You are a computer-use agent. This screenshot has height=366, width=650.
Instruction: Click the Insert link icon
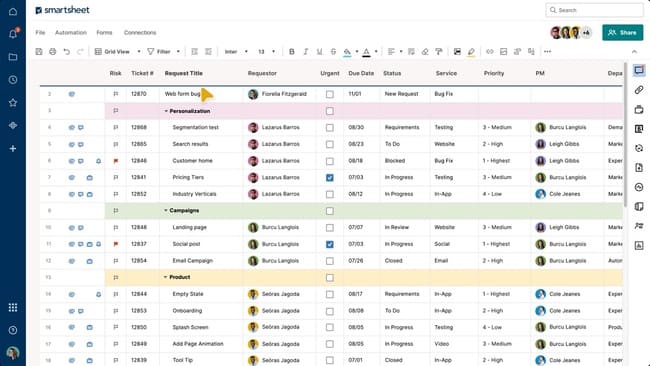(x=490, y=52)
